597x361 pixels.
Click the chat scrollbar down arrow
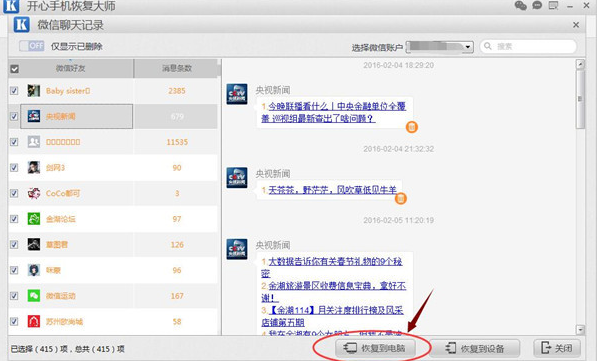pyautogui.click(x=580, y=330)
